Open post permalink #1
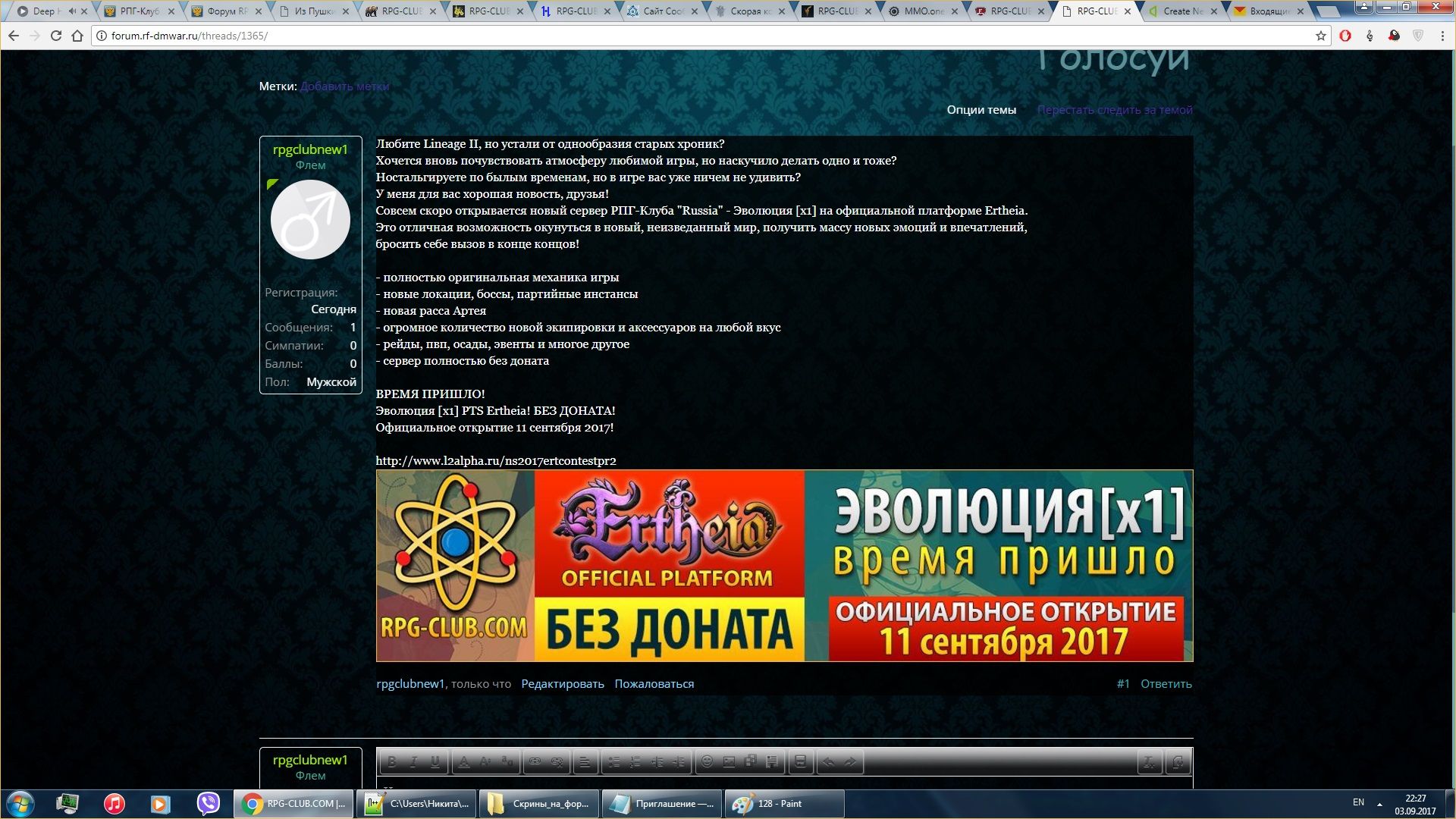This screenshot has height=819, width=1456. tap(1123, 684)
